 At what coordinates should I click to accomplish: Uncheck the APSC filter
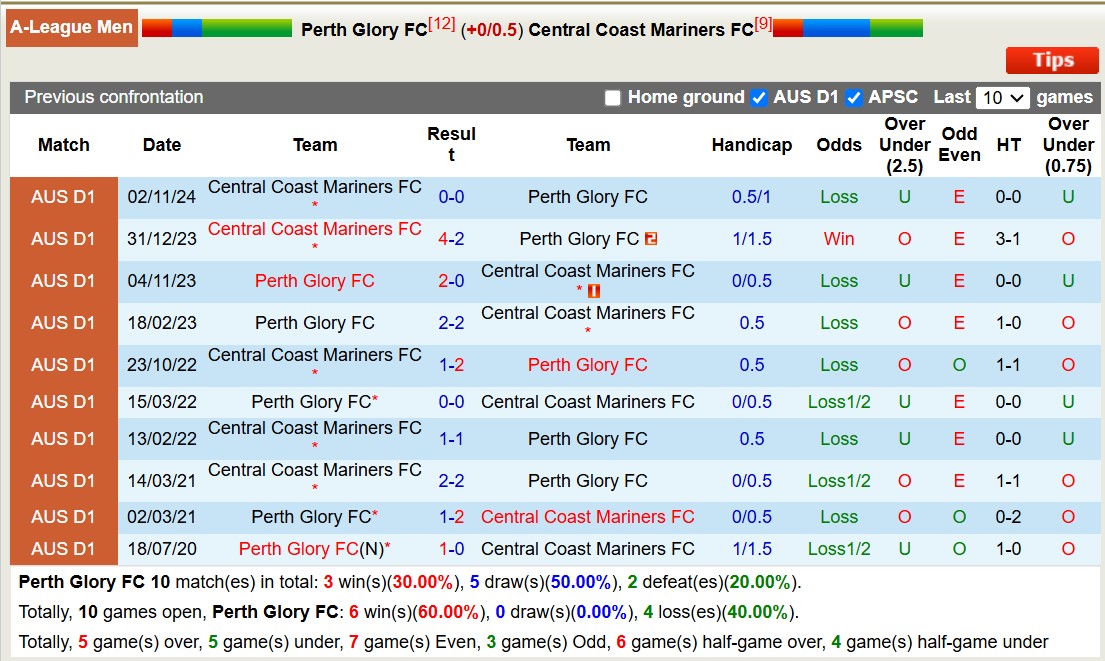click(856, 97)
